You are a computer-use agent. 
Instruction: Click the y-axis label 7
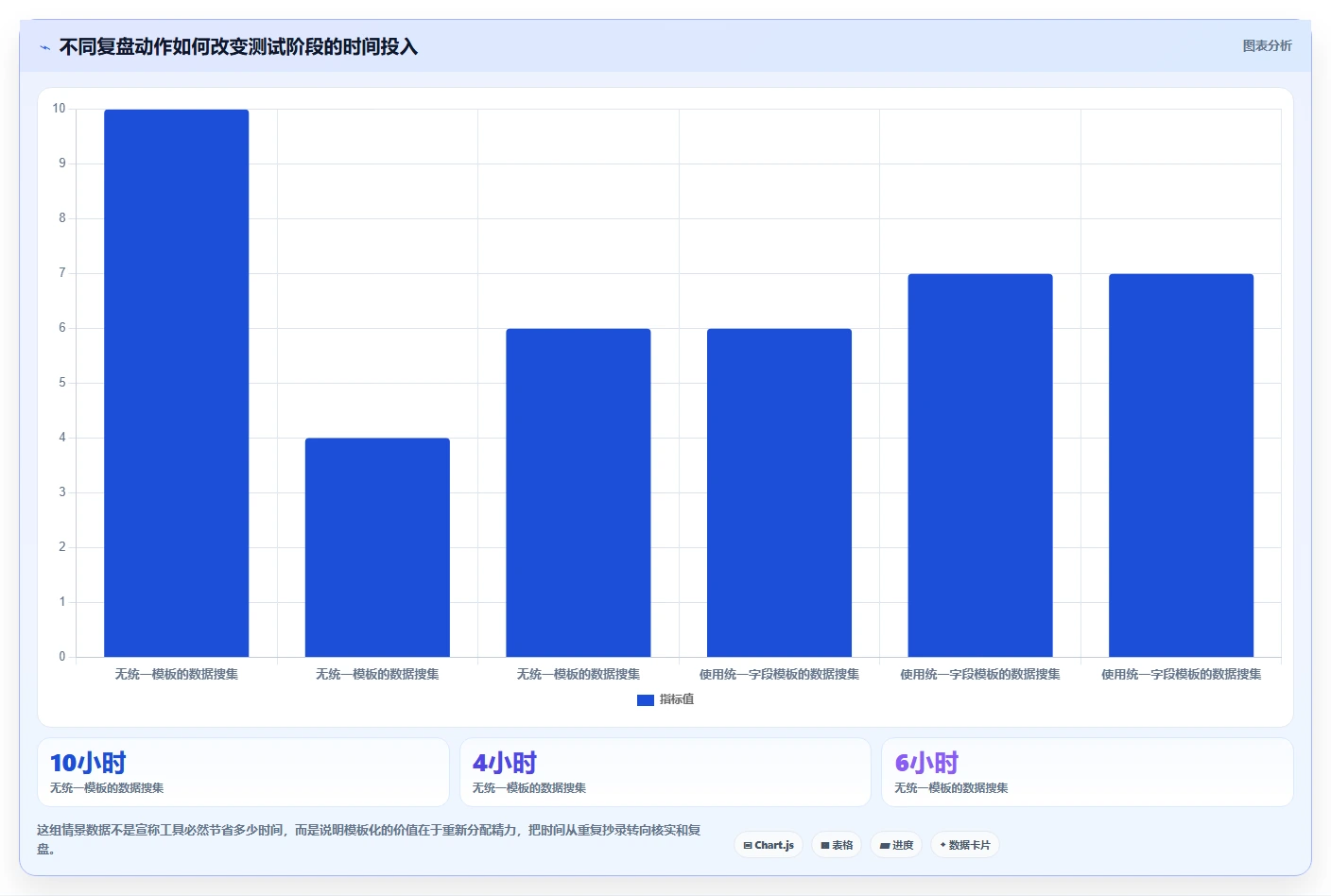pyautogui.click(x=62, y=273)
